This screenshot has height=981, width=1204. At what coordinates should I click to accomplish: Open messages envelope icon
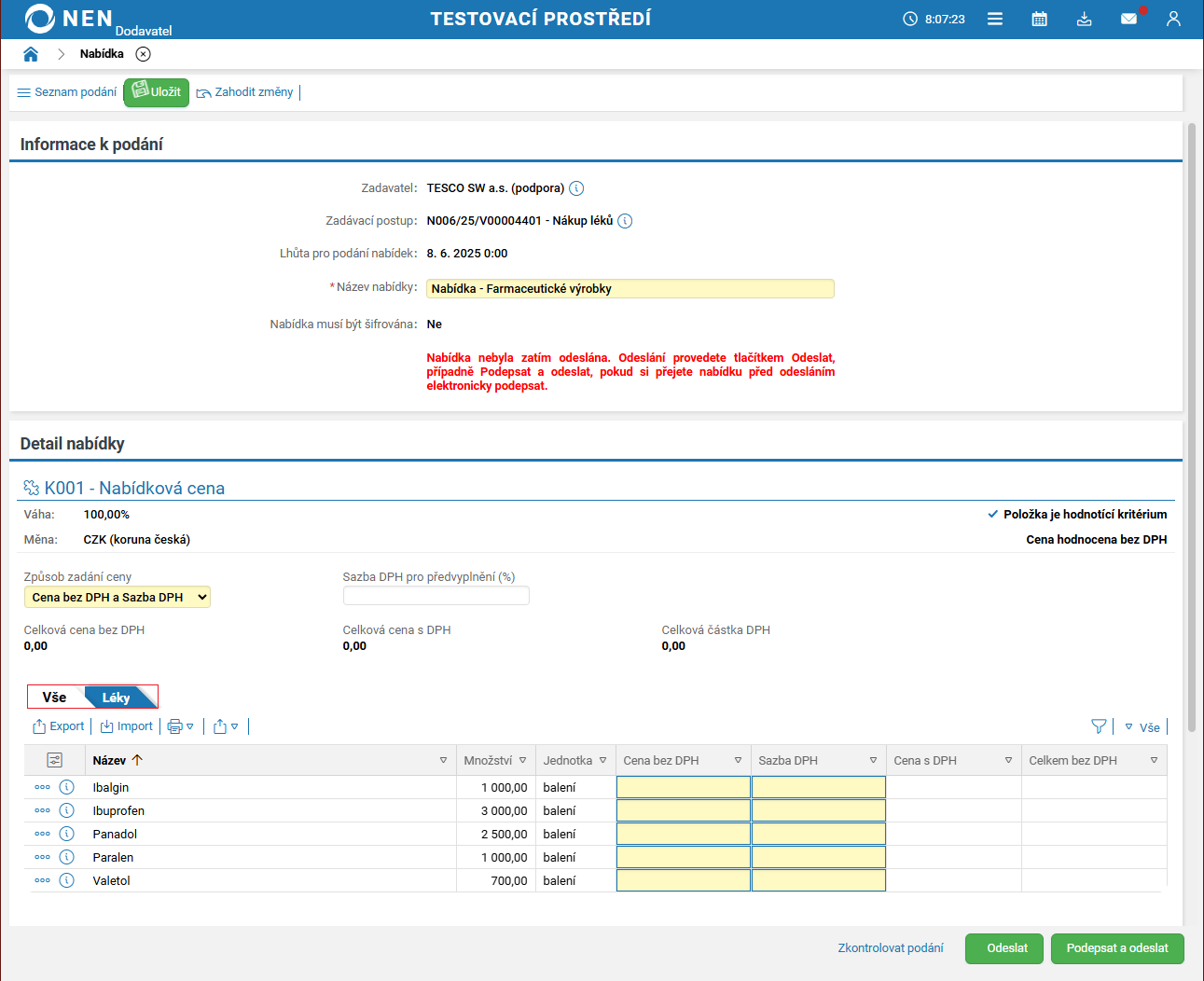1128,19
